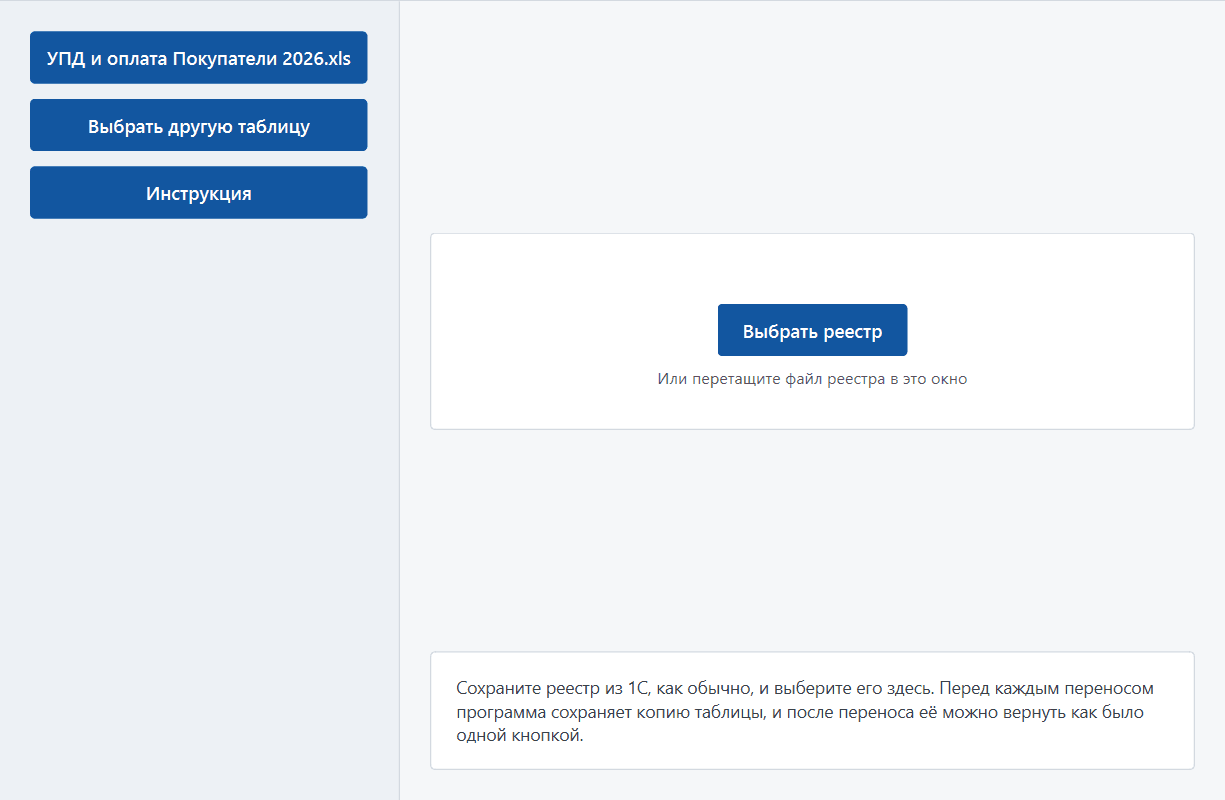
Task: Open the file УПД и оплата Покупатели 2026.xls
Action: click(x=199, y=58)
